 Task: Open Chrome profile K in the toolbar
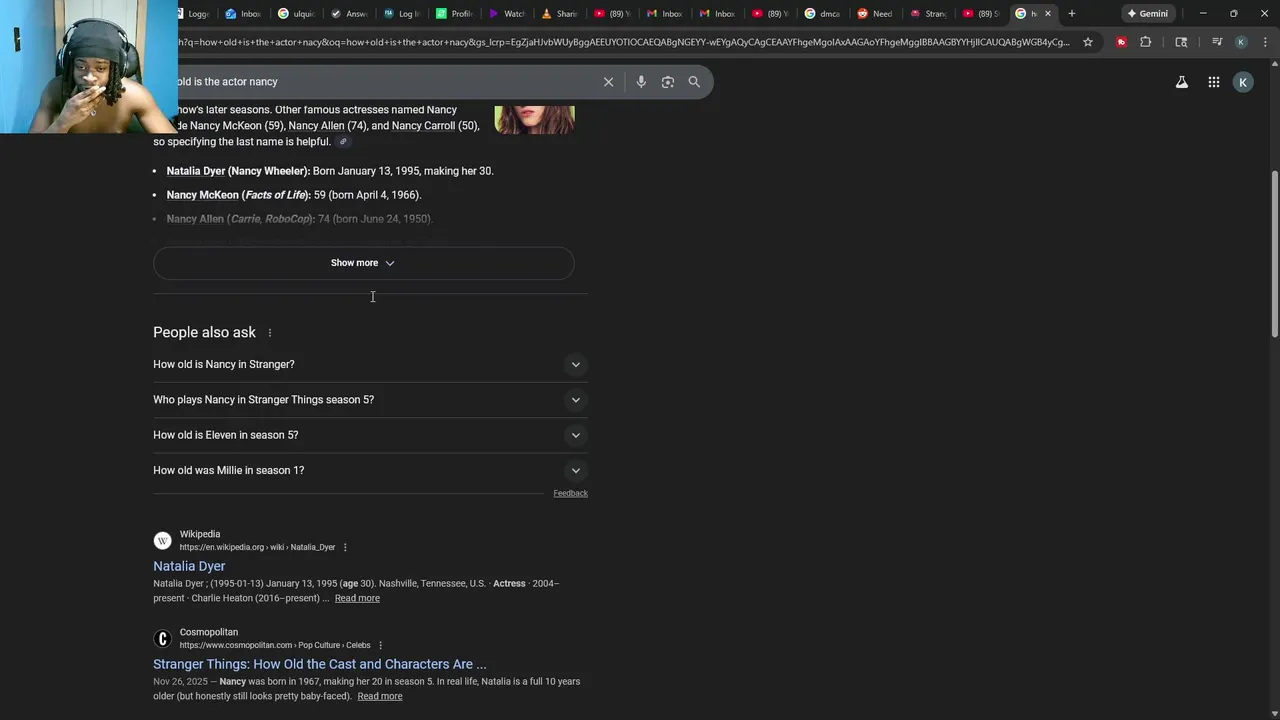point(1241,42)
